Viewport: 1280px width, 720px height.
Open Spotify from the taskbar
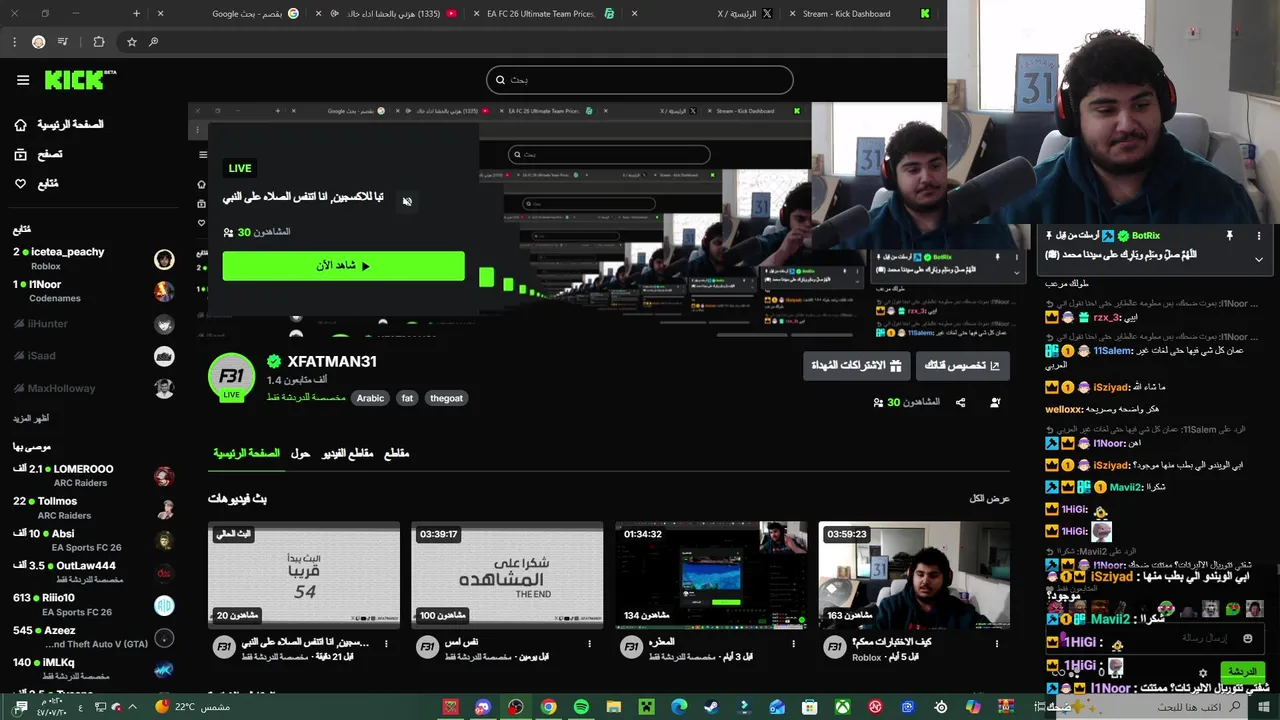[x=581, y=707]
